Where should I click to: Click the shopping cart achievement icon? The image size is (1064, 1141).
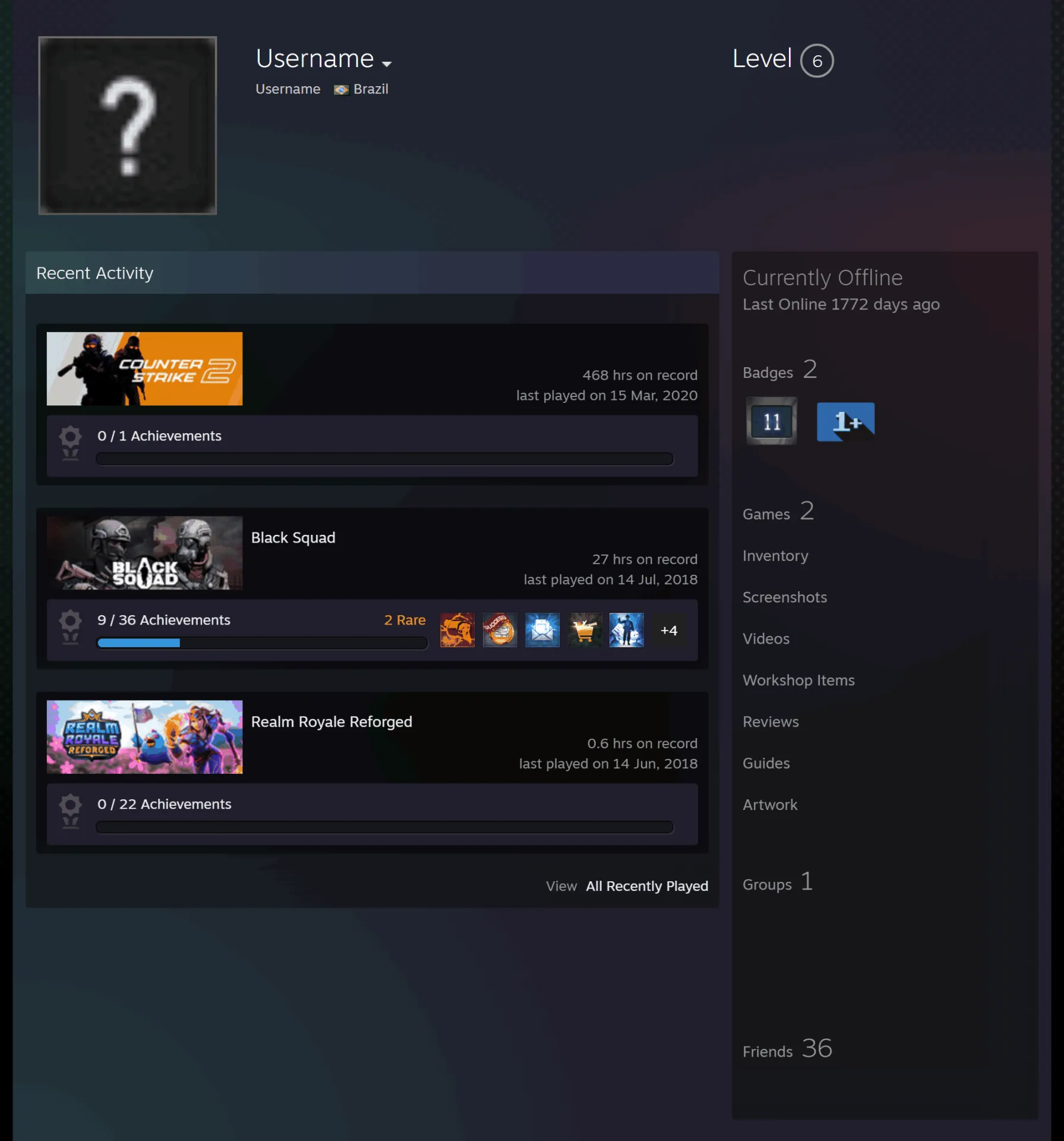(x=585, y=630)
